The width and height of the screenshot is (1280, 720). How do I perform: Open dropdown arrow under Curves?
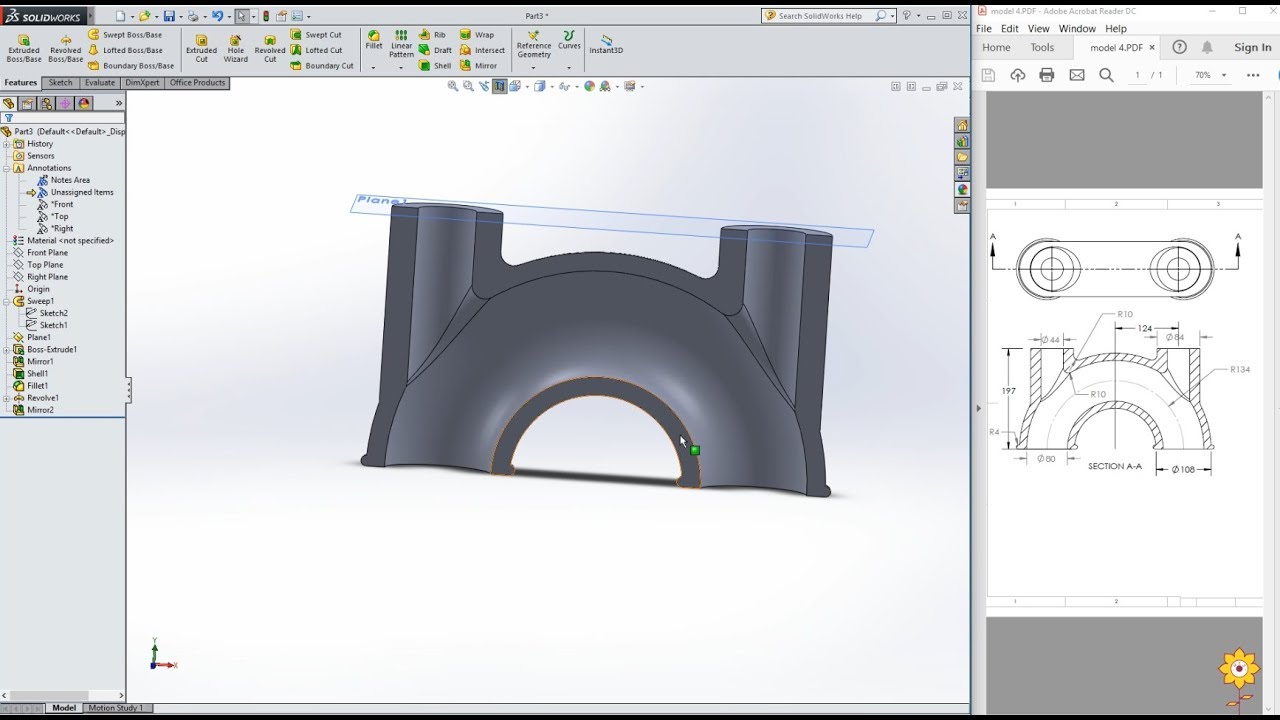(569, 68)
